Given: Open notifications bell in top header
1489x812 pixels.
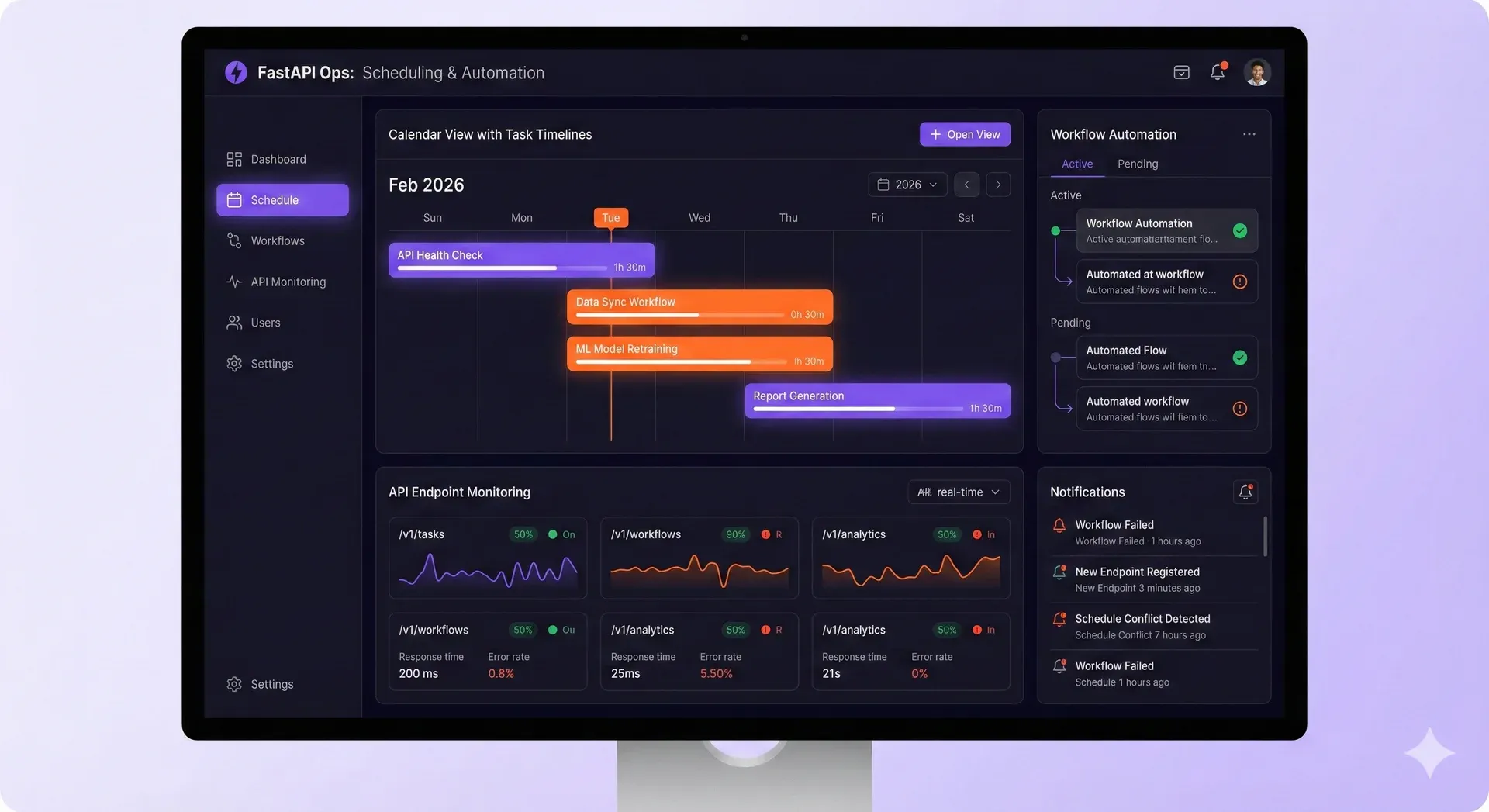Looking at the screenshot, I should pyautogui.click(x=1218, y=72).
